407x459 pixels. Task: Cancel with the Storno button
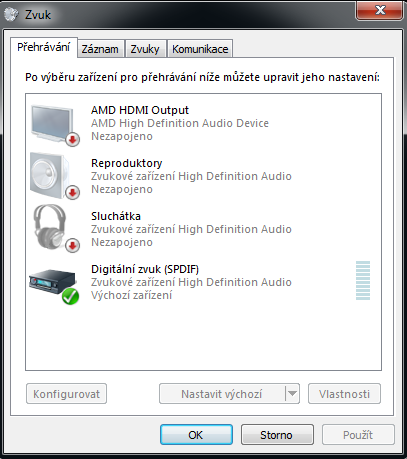277,435
